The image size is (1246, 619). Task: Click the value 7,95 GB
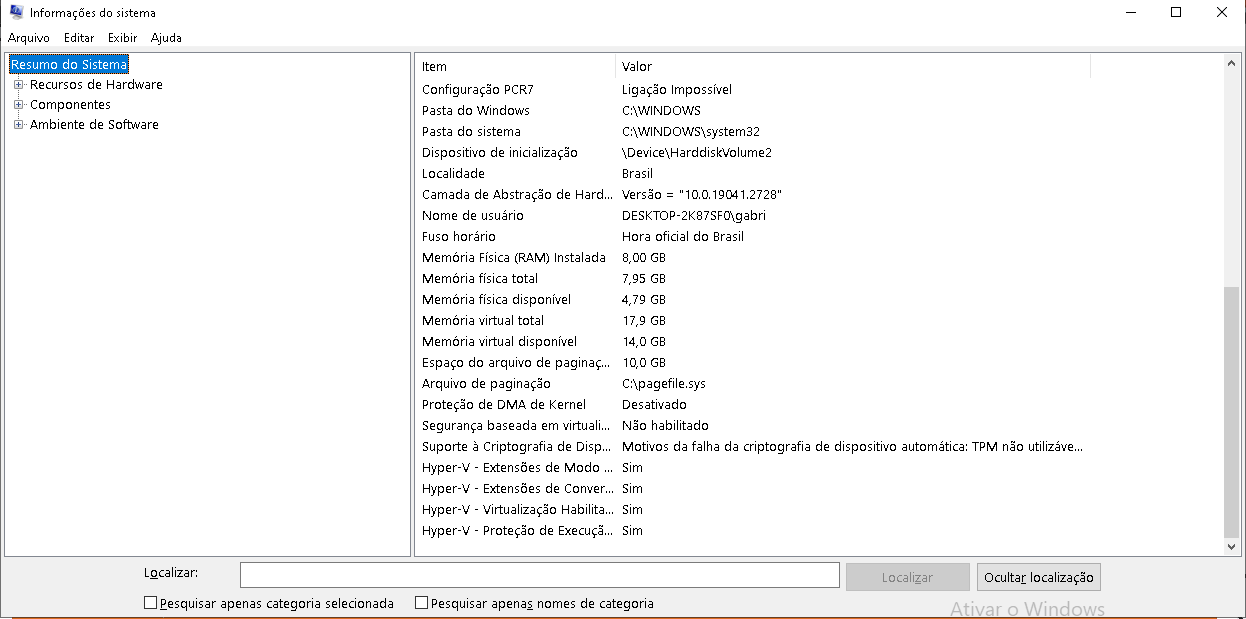[x=644, y=279]
